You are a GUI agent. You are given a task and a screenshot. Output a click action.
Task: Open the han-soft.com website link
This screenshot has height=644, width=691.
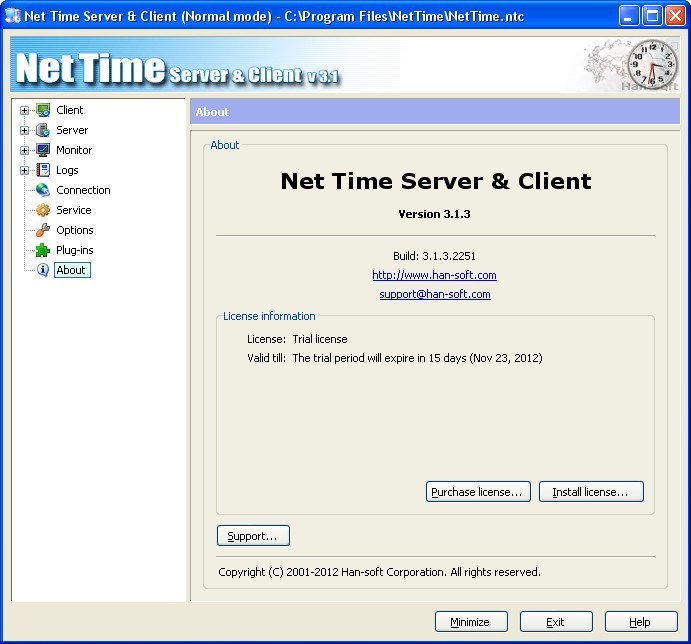click(x=434, y=275)
